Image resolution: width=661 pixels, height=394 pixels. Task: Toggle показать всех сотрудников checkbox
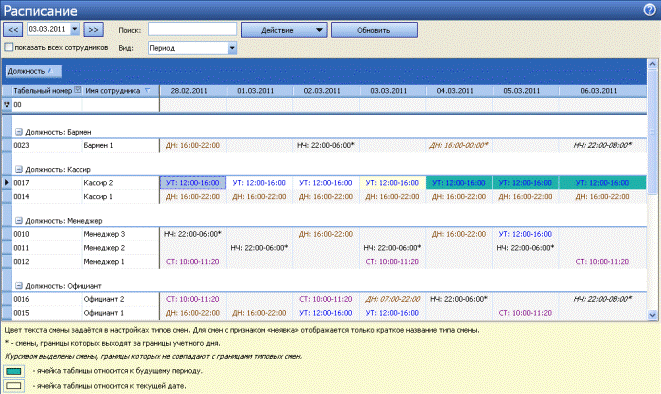(8, 47)
